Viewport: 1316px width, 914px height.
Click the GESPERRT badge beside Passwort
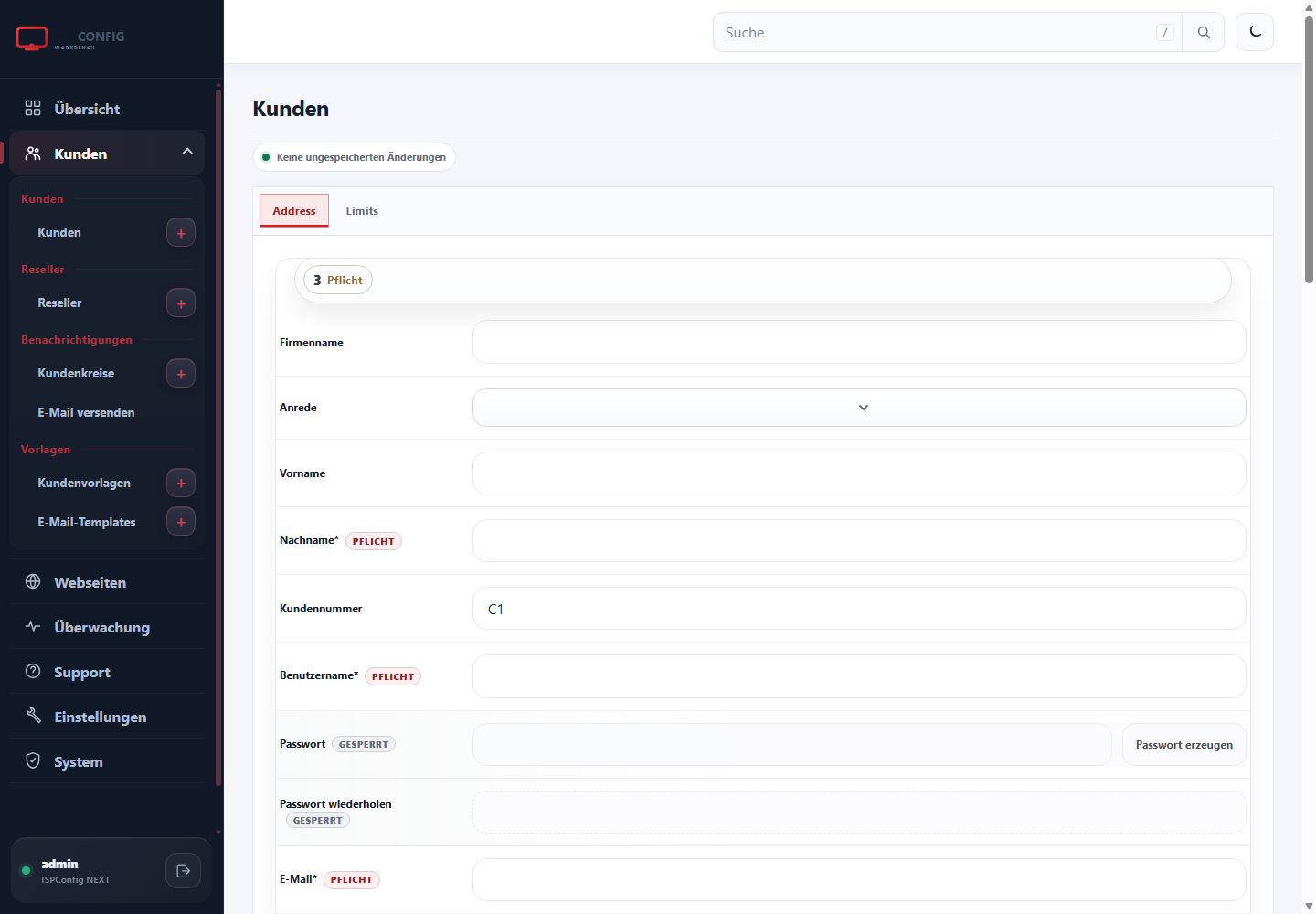[x=364, y=744]
